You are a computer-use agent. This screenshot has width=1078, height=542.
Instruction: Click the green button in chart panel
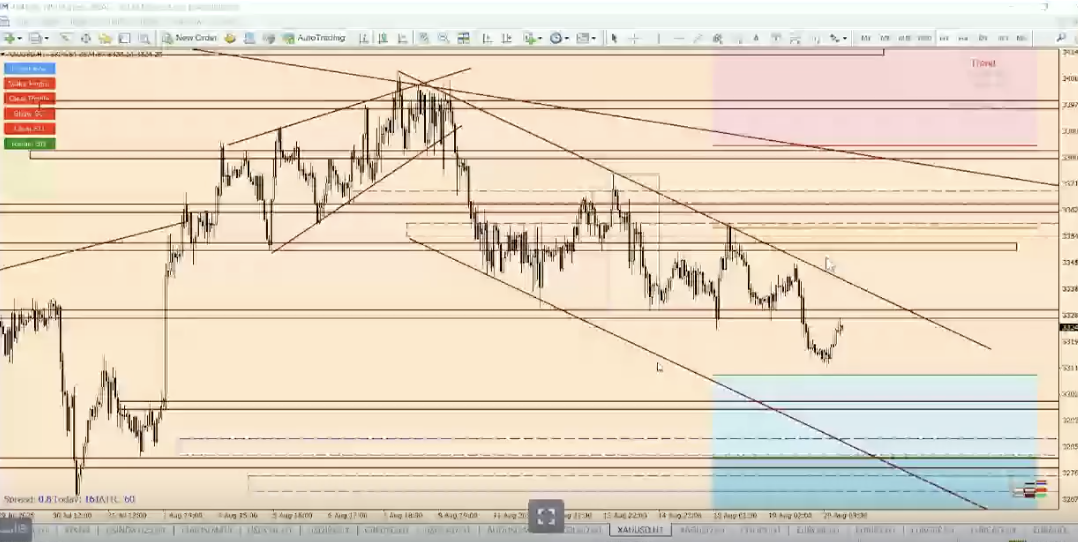tap(29, 144)
